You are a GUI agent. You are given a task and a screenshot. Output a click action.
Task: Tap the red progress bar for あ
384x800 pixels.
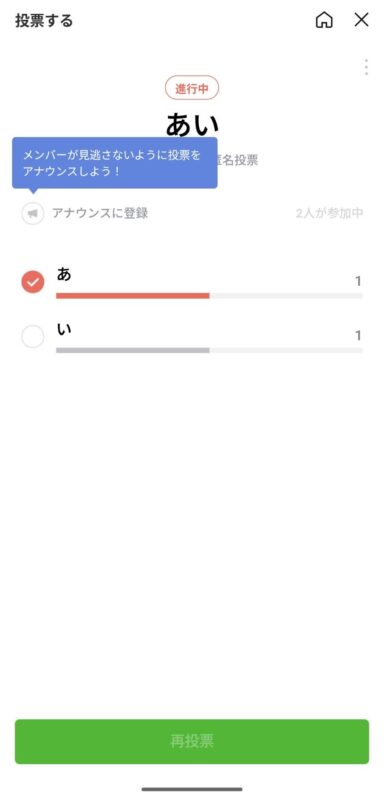[x=133, y=295]
